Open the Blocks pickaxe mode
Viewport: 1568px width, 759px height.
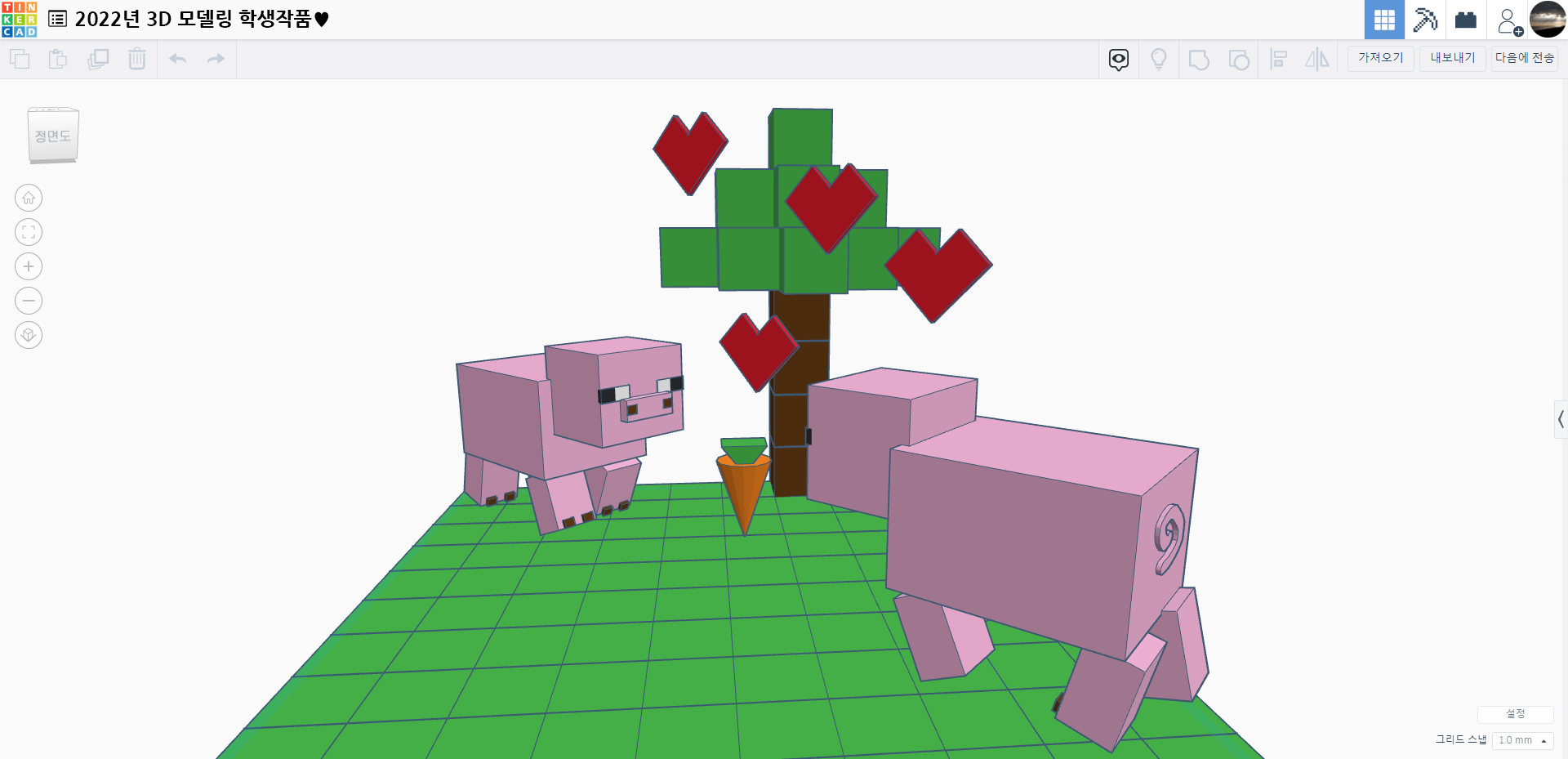[1425, 20]
